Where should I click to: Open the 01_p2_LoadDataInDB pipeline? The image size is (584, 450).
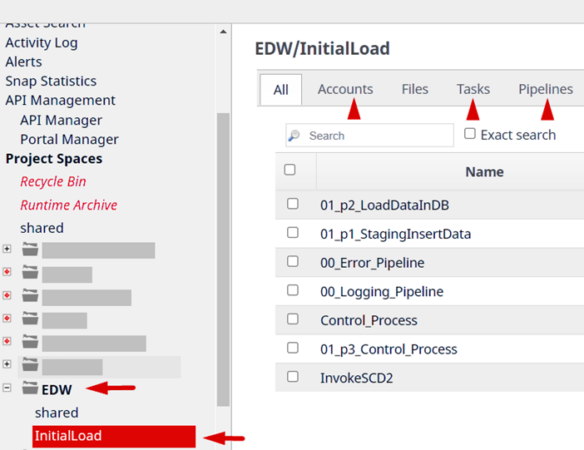tap(385, 205)
